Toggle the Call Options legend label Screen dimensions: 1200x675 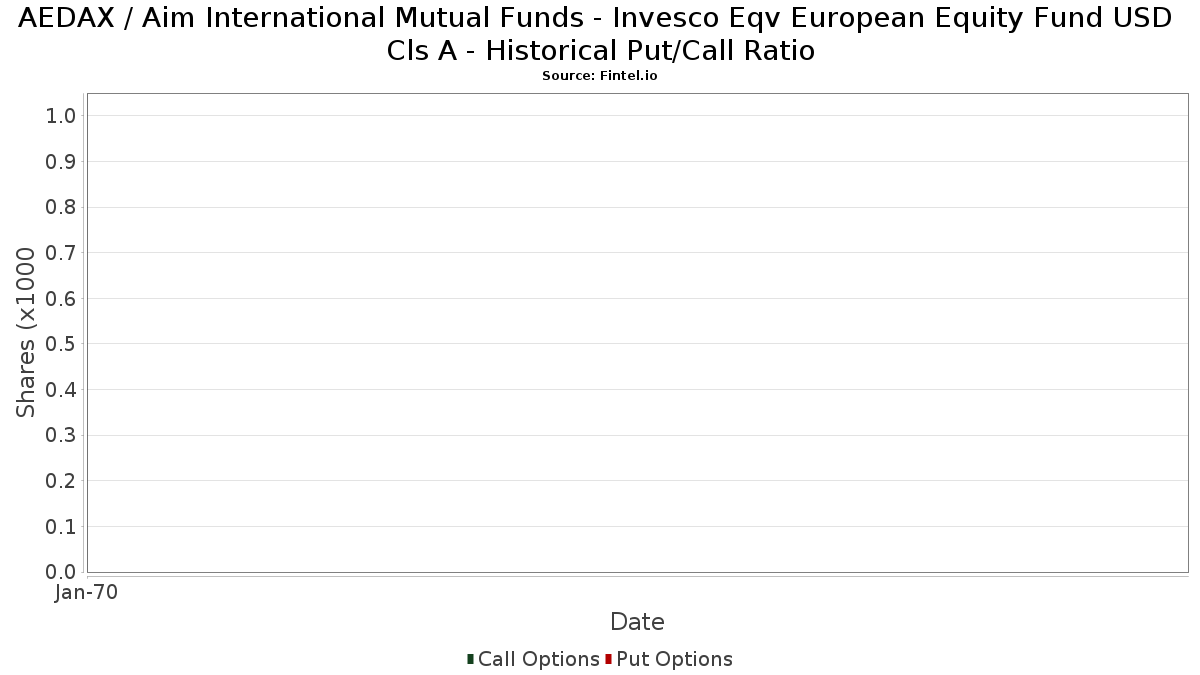pyautogui.click(x=538, y=659)
